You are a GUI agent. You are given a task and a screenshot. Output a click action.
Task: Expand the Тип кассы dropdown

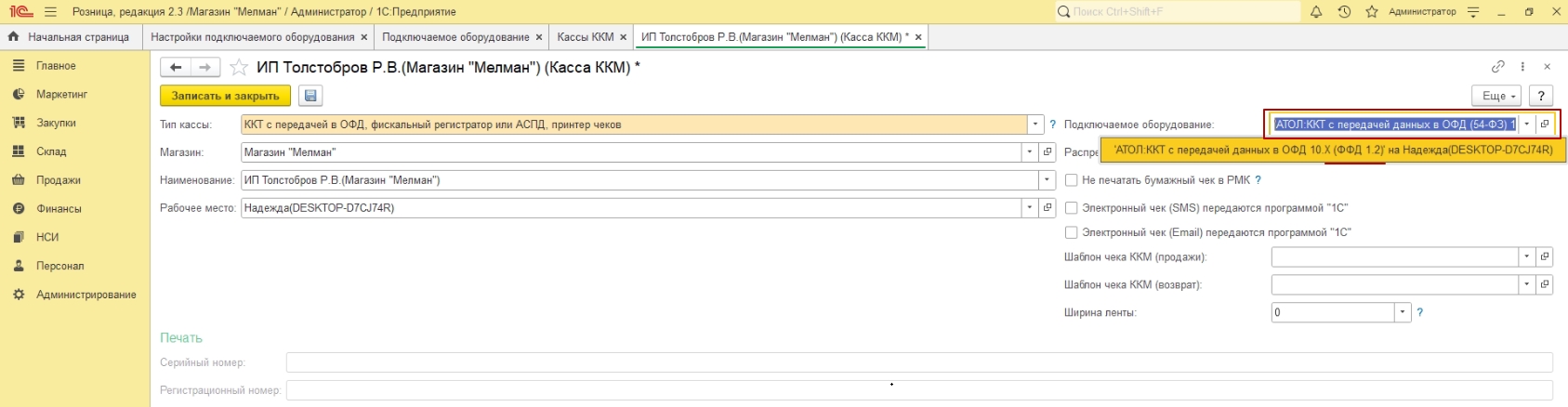click(1035, 125)
